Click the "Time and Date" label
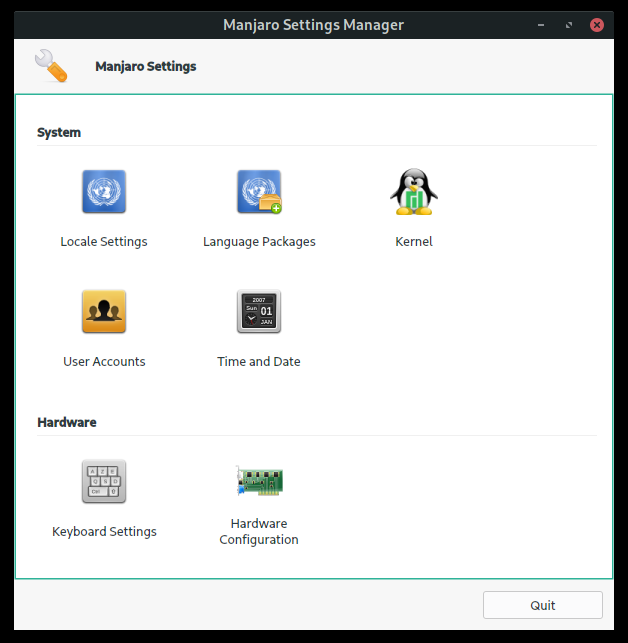Image resolution: width=628 pixels, height=643 pixels. [x=259, y=361]
